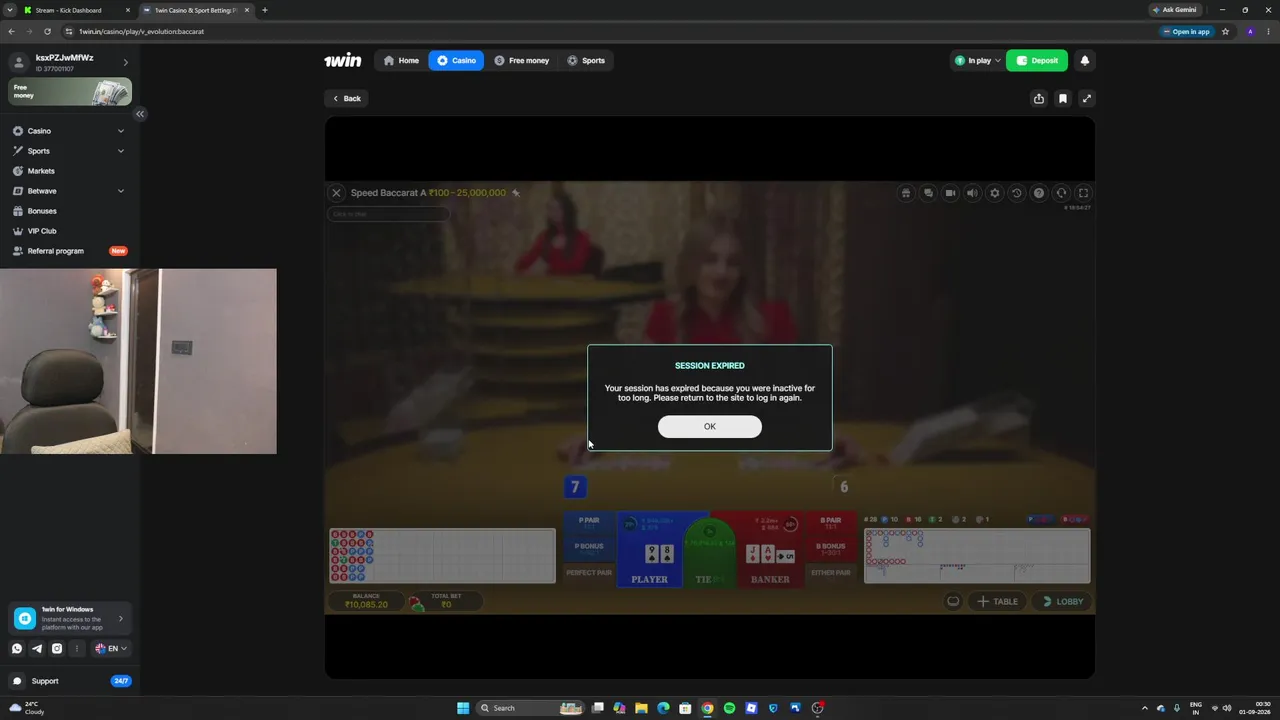Toggle the video camera icon in game
This screenshot has width=1280, height=720.
click(950, 193)
